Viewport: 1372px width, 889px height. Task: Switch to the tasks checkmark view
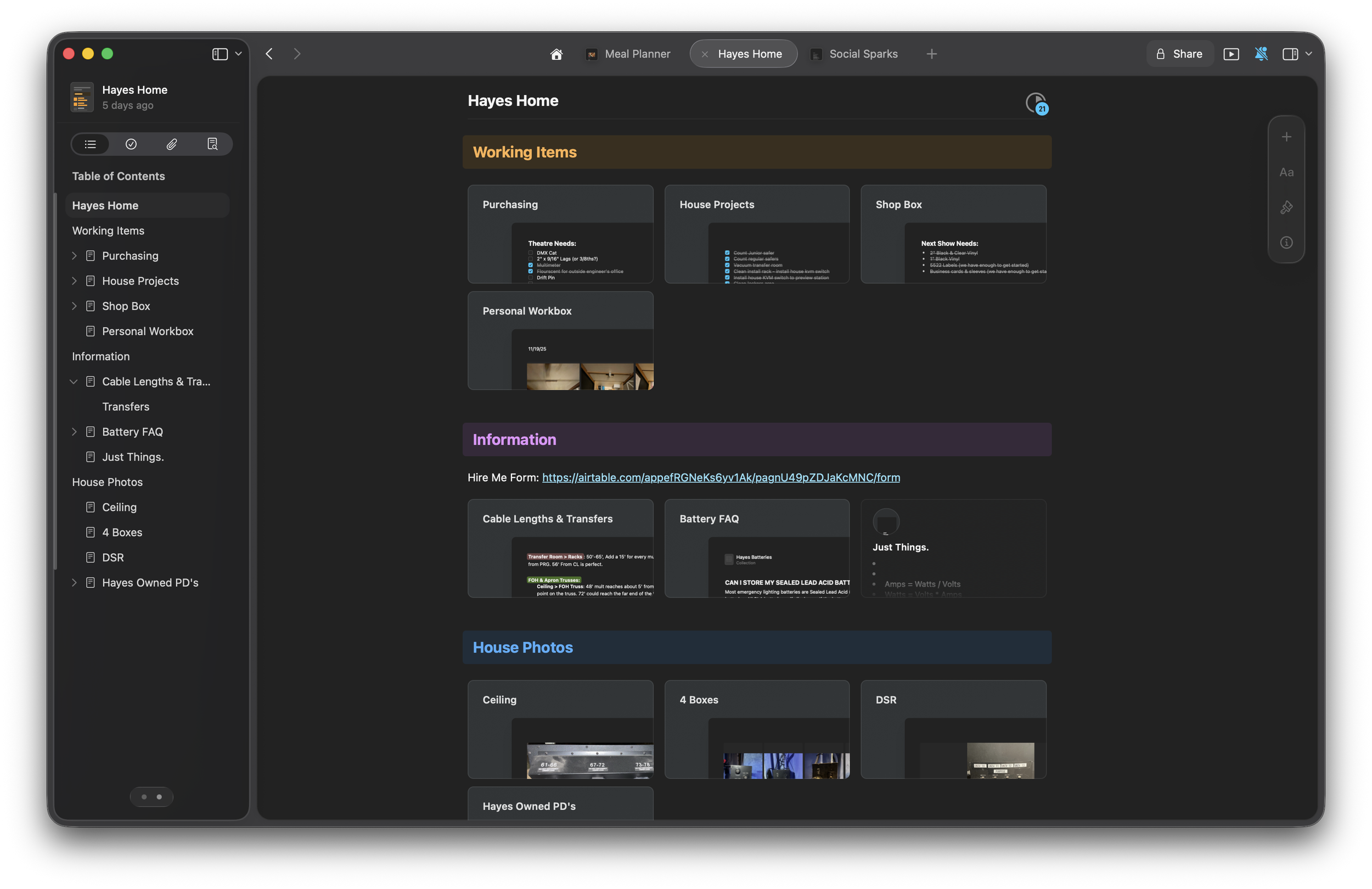pyautogui.click(x=131, y=144)
